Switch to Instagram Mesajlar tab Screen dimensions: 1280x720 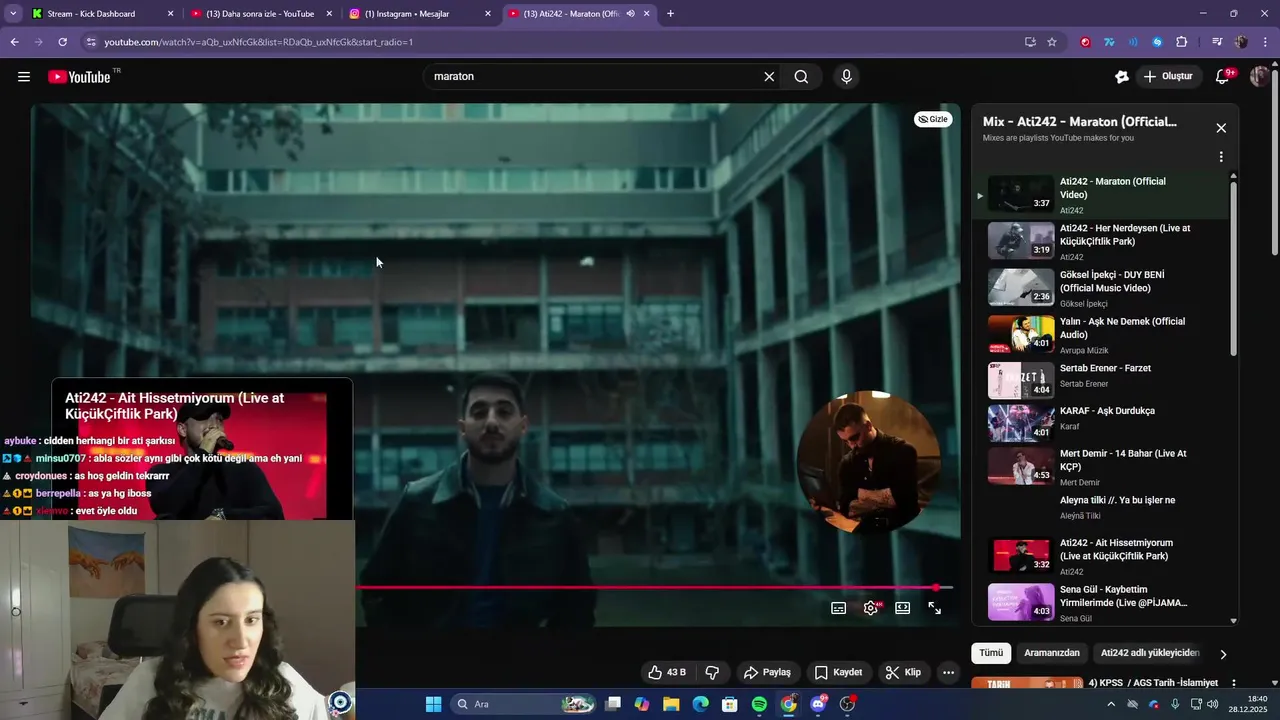coord(421,14)
